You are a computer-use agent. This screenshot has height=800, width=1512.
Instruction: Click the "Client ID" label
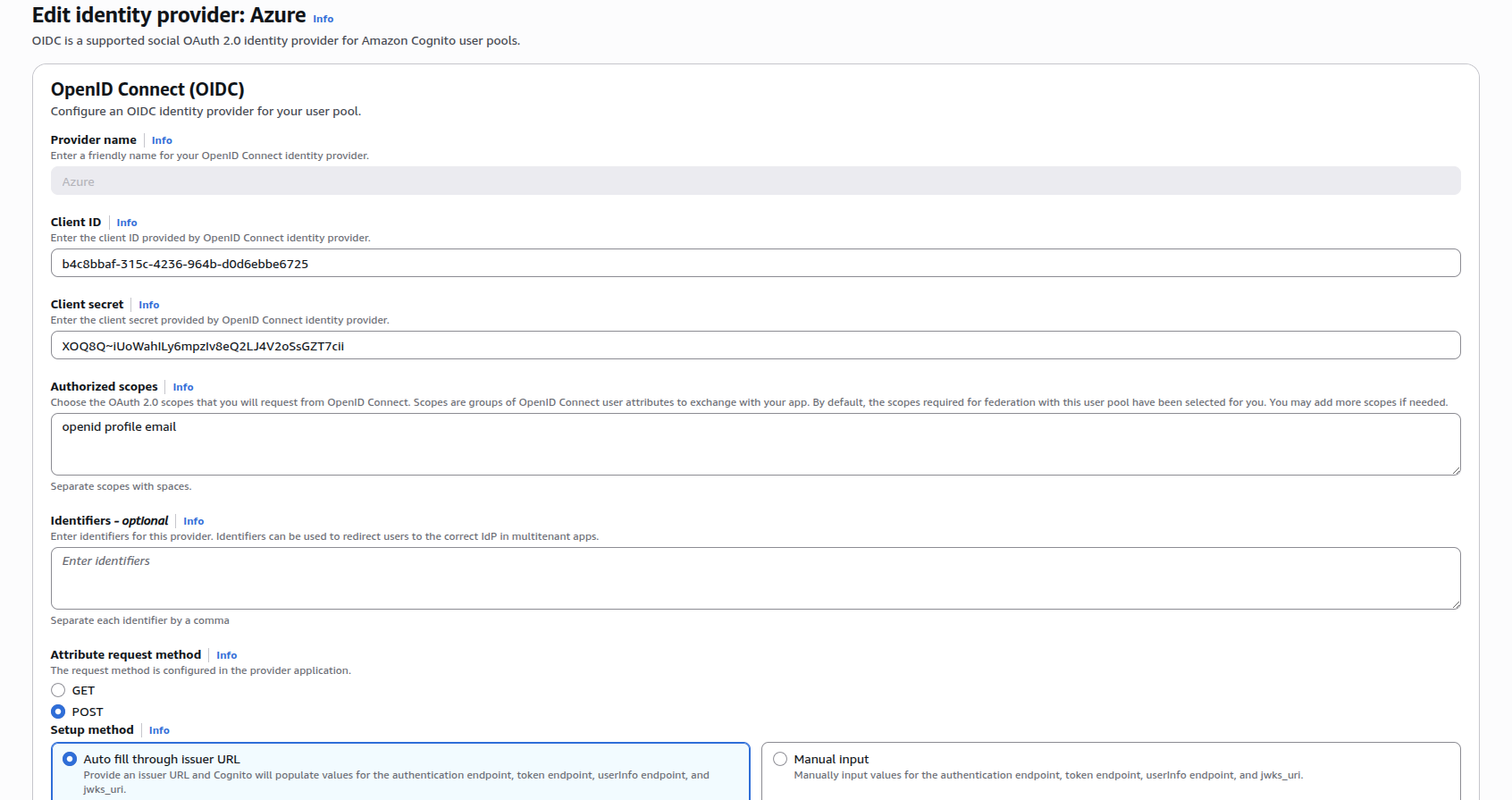point(76,223)
